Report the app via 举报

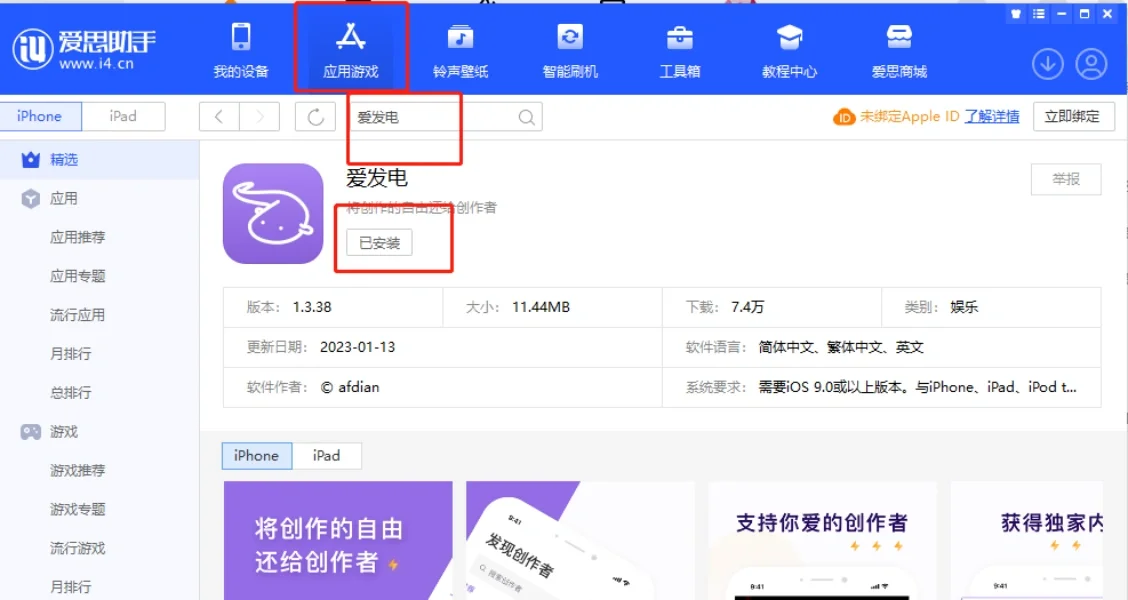pos(1066,179)
